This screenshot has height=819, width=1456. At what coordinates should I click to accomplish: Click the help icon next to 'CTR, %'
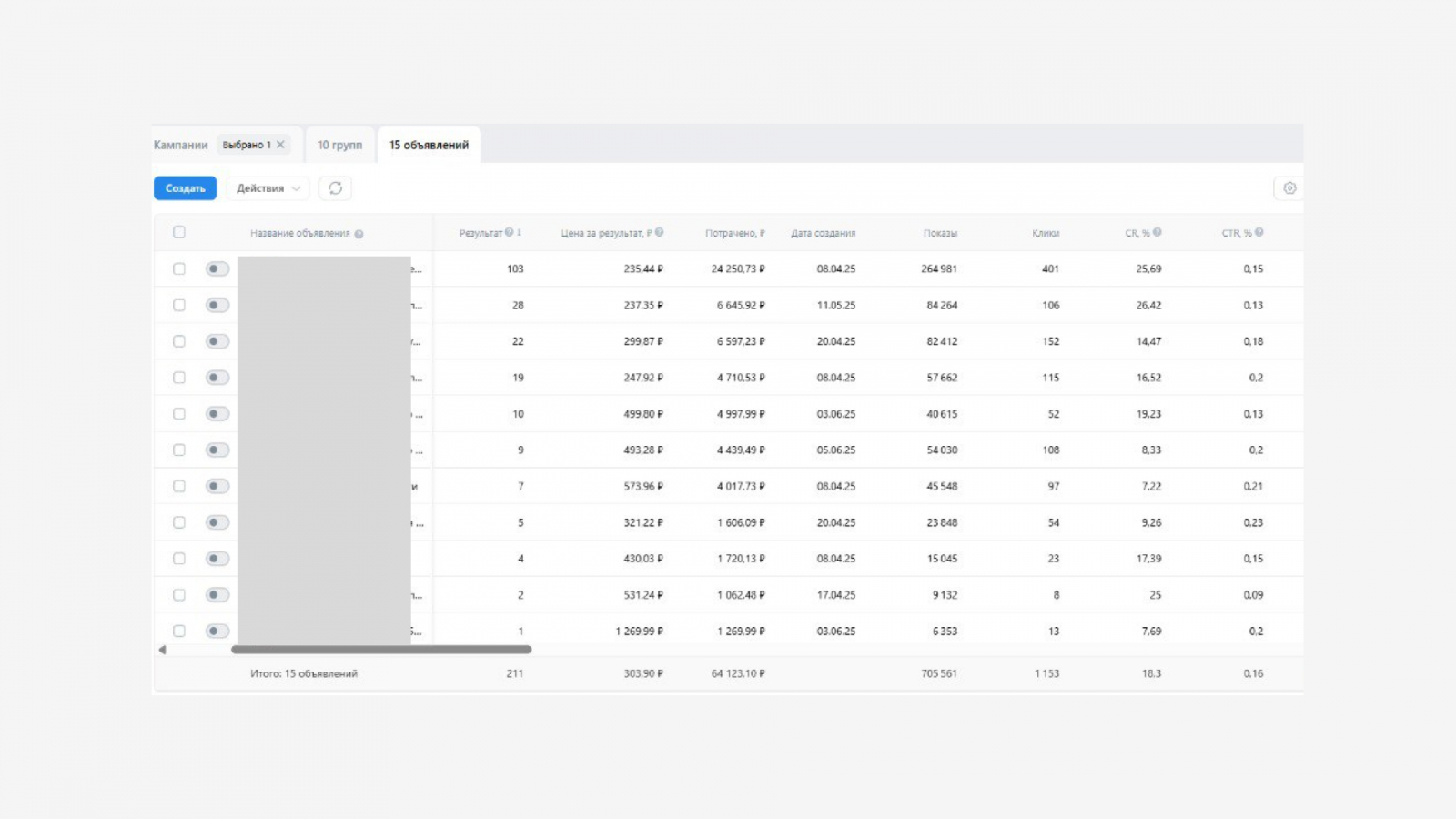[1259, 233]
